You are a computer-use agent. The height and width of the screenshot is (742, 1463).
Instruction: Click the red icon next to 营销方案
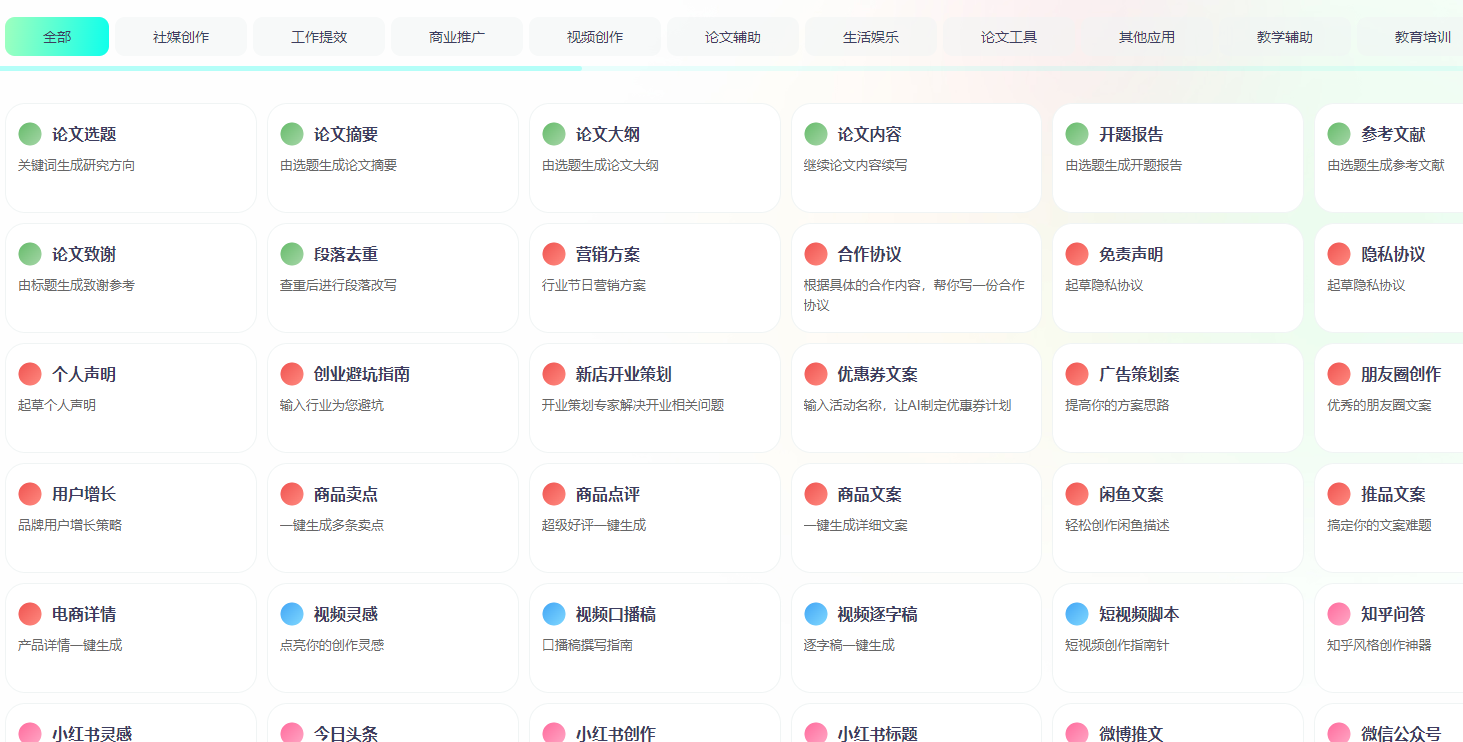pos(554,254)
